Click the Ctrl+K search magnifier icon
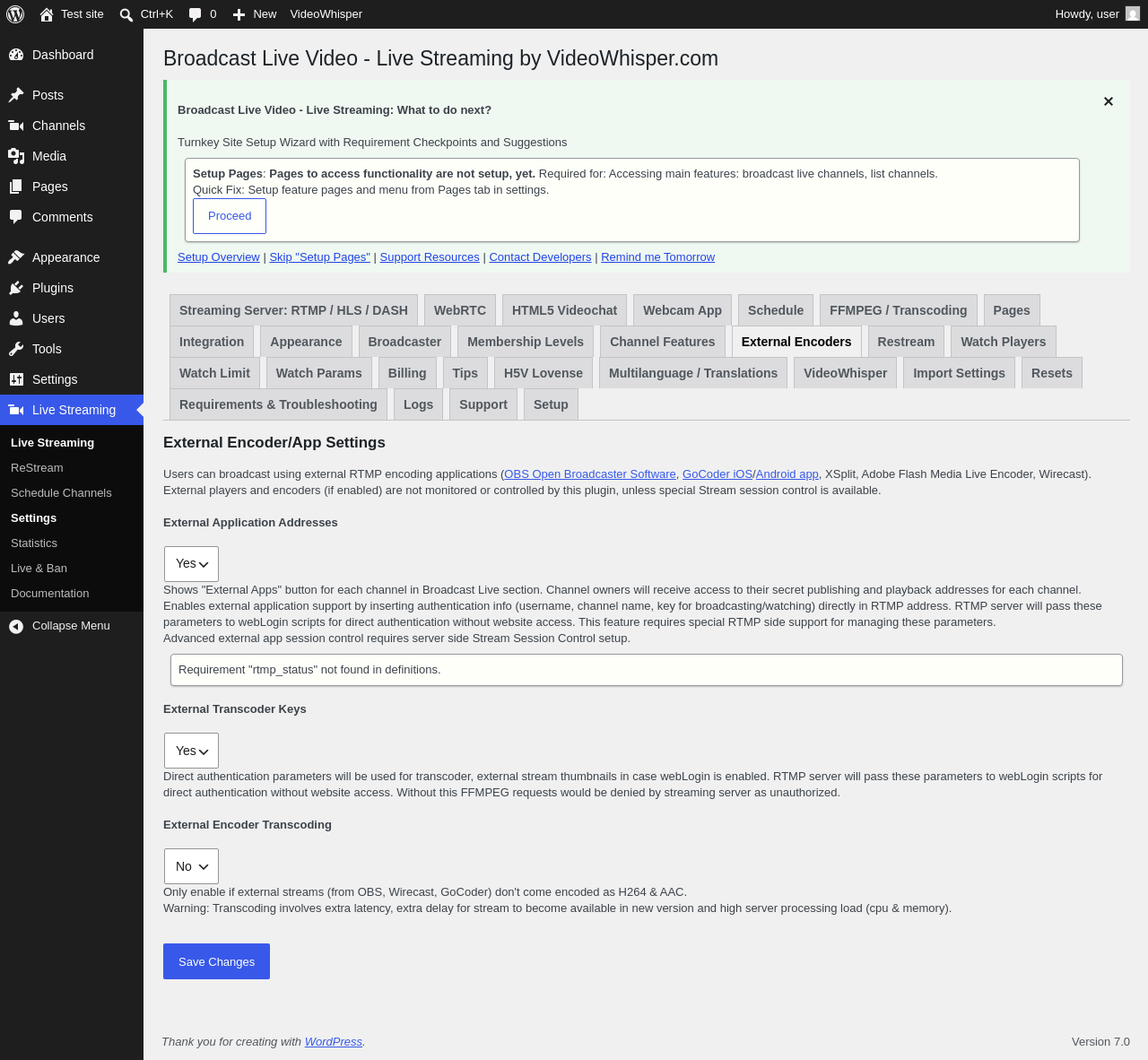This screenshot has height=1060, width=1148. (x=126, y=14)
